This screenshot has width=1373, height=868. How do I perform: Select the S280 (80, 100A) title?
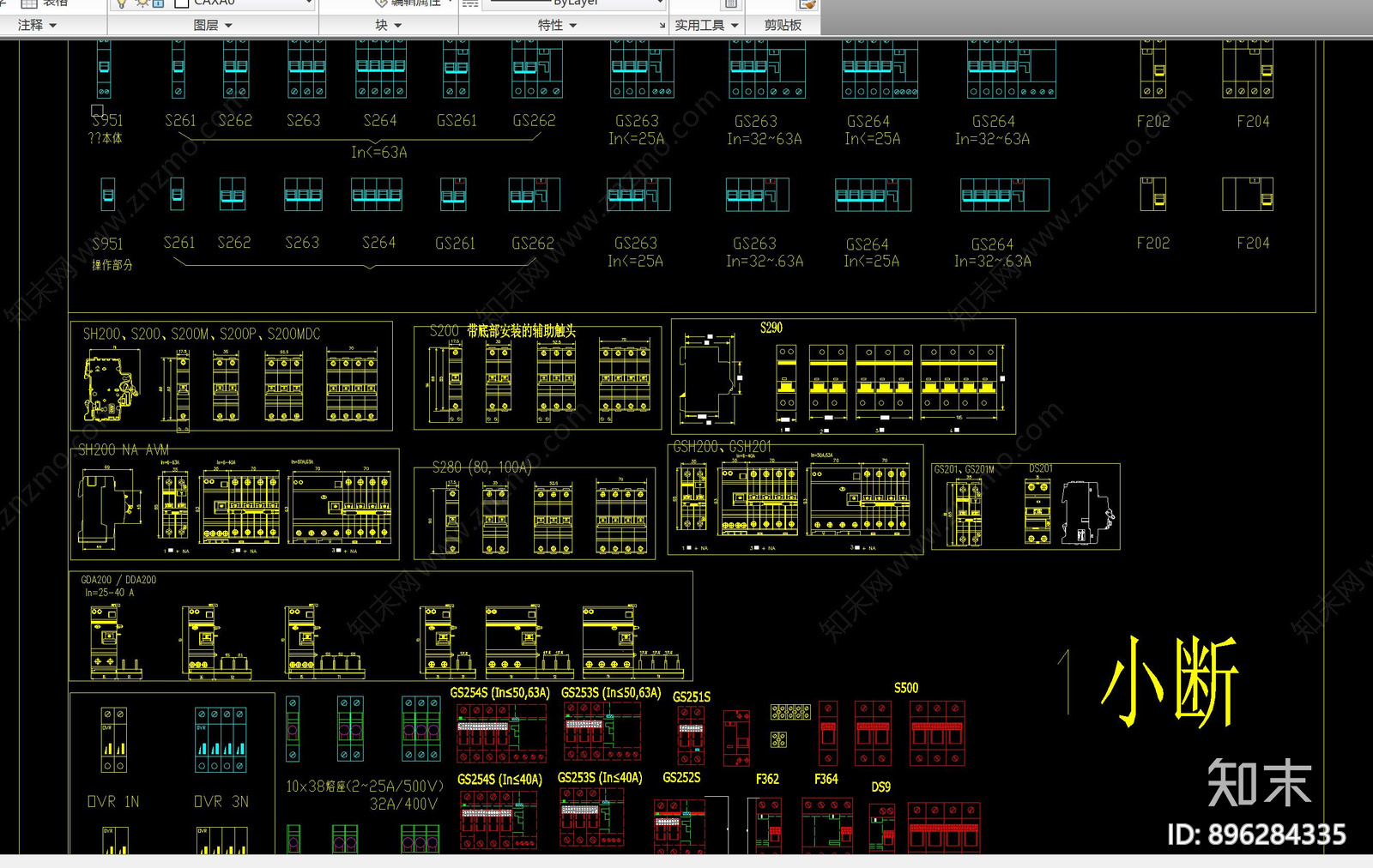point(481,467)
